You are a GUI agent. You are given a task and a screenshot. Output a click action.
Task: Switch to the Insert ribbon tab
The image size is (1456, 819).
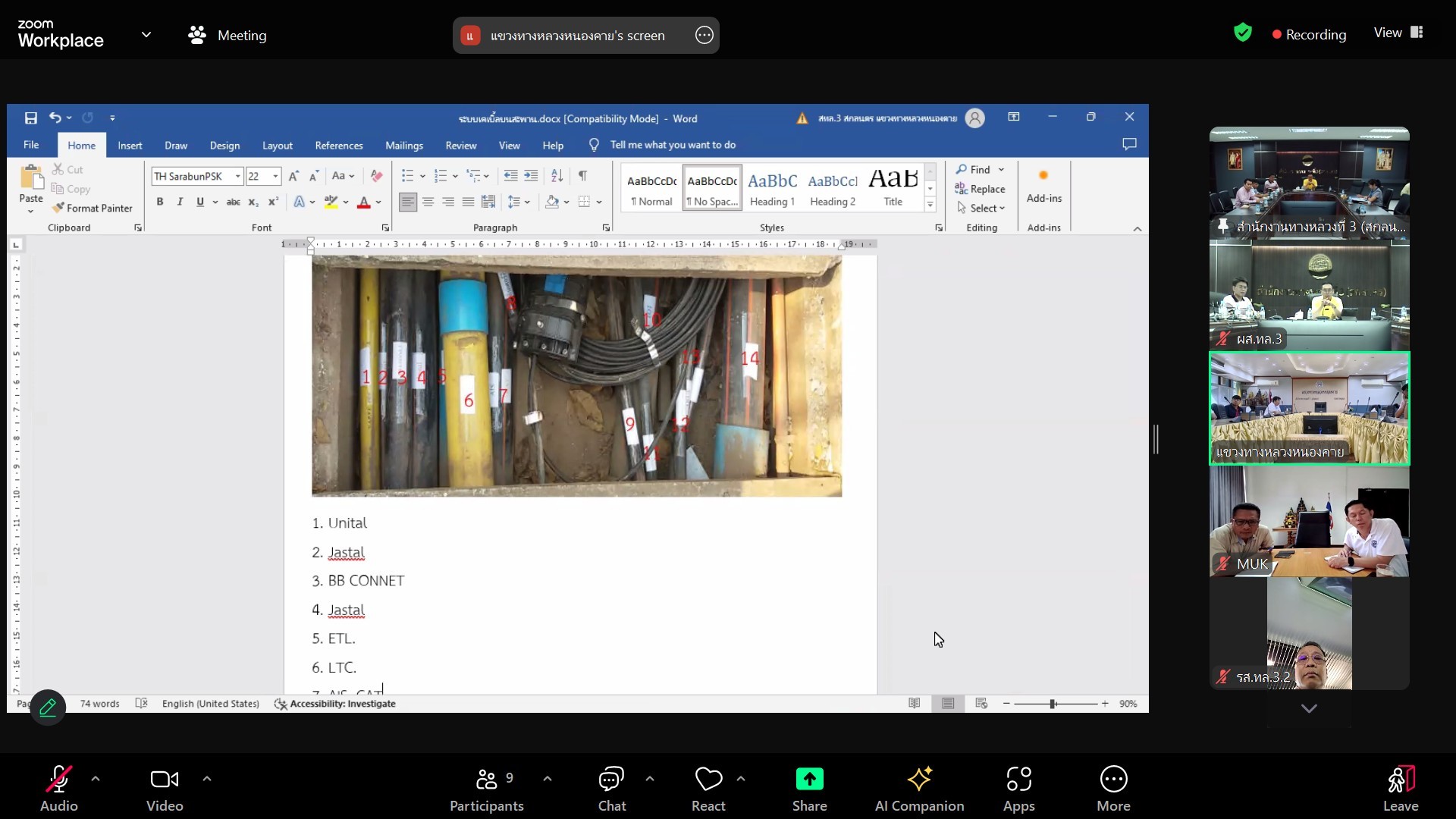(x=130, y=146)
